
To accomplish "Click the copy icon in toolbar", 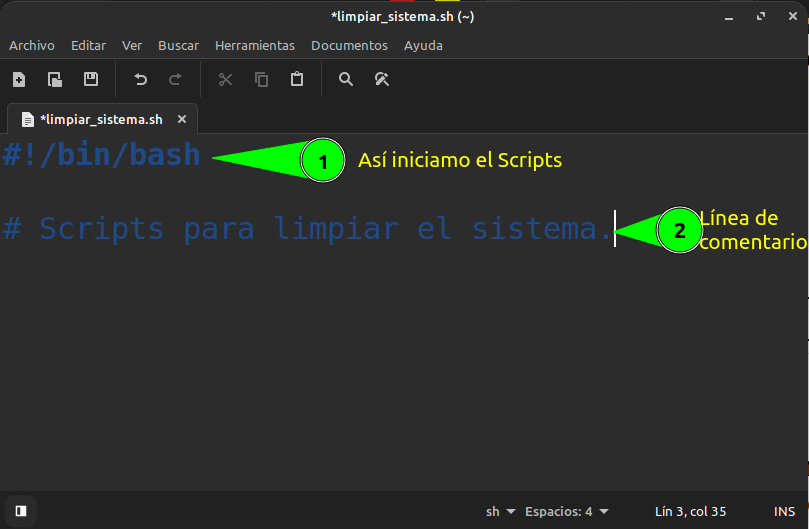I will [x=262, y=79].
